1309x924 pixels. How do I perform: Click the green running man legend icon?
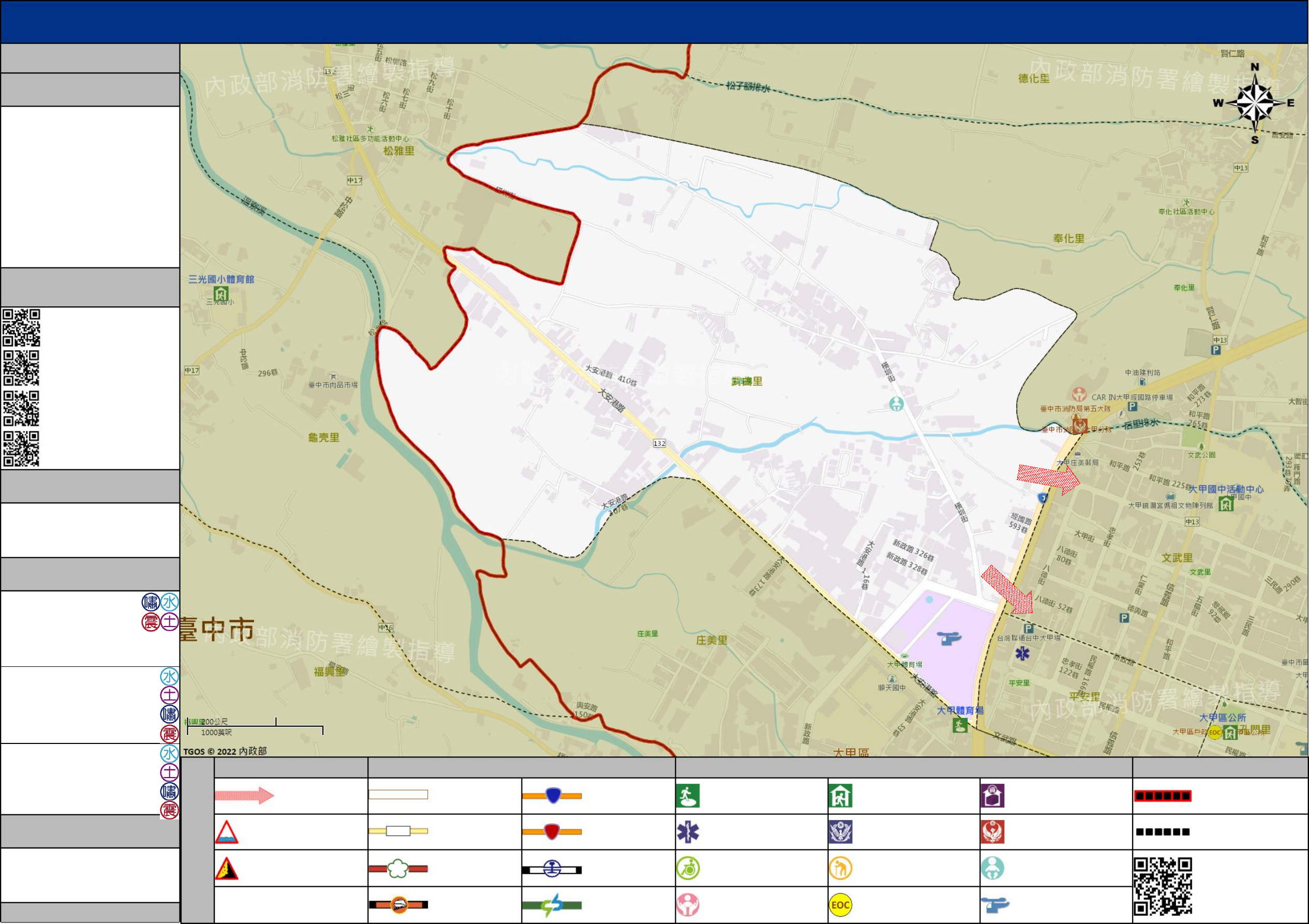688,796
